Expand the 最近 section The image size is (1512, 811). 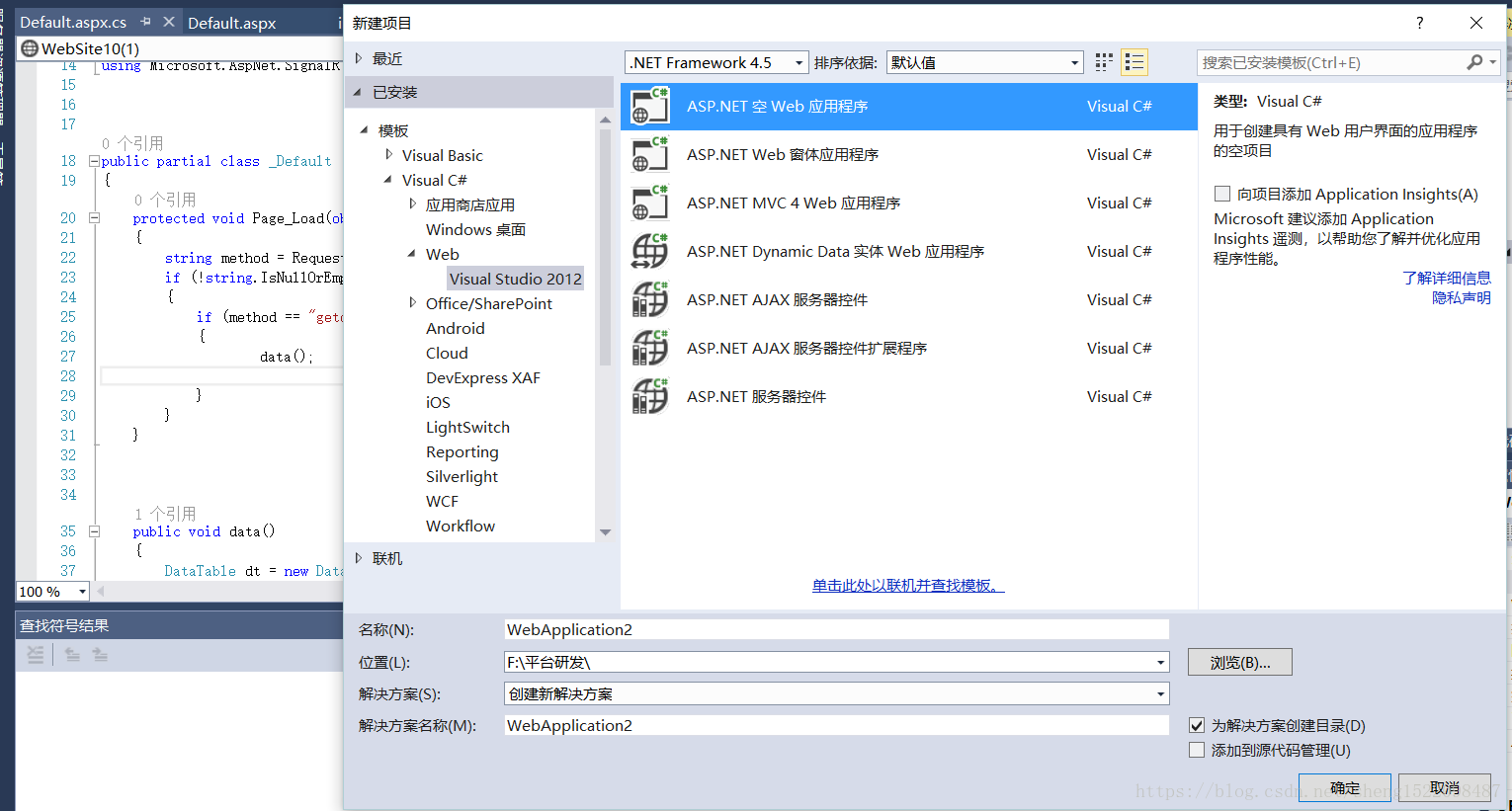click(x=359, y=58)
